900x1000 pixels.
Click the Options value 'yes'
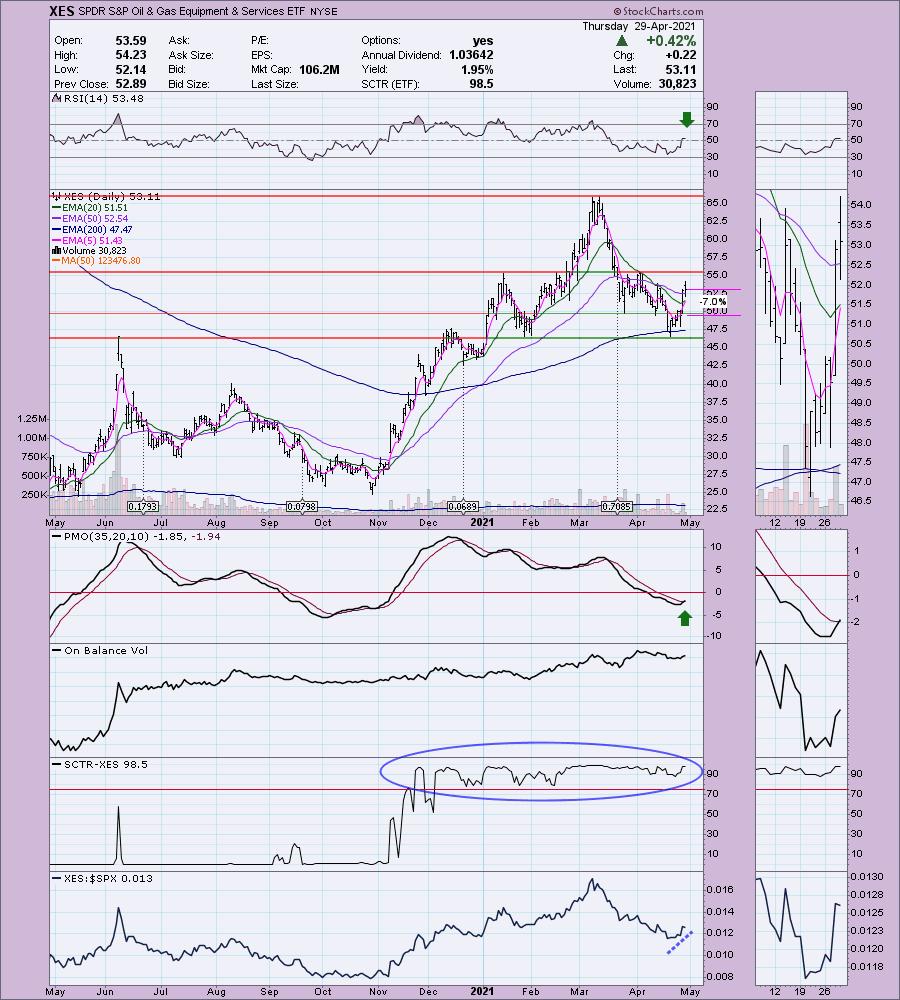click(x=483, y=40)
